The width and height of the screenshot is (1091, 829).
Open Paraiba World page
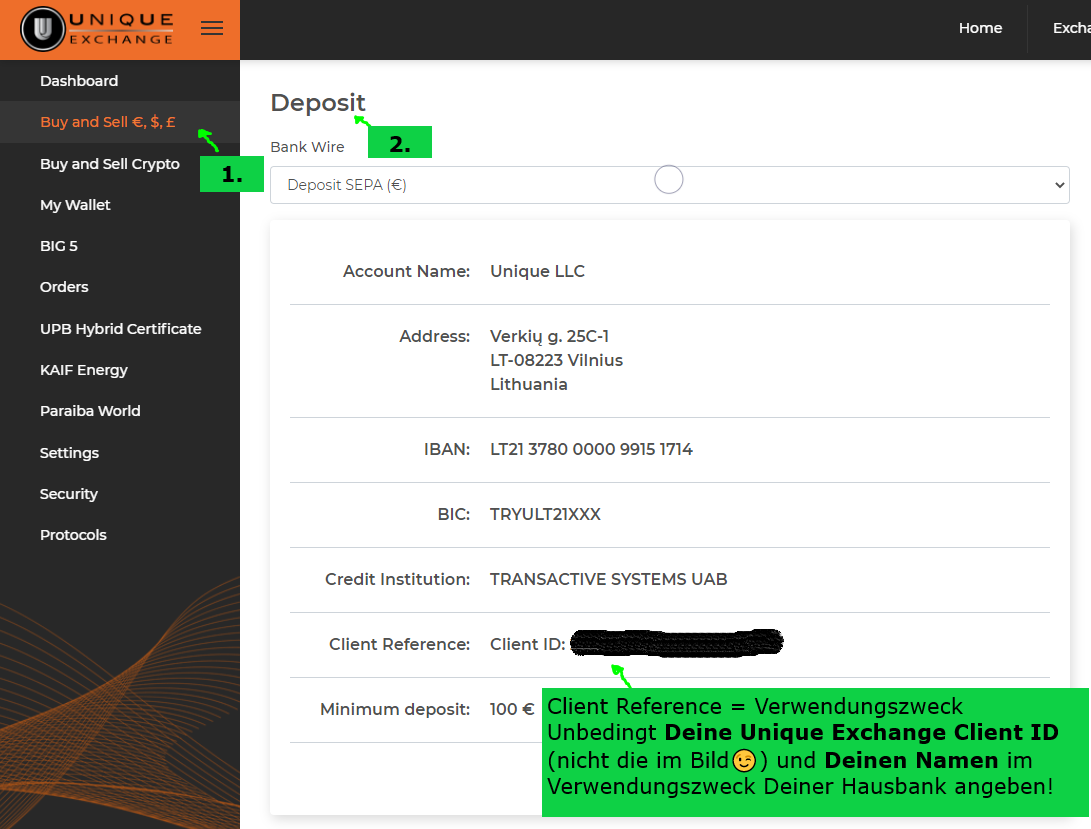(90, 411)
